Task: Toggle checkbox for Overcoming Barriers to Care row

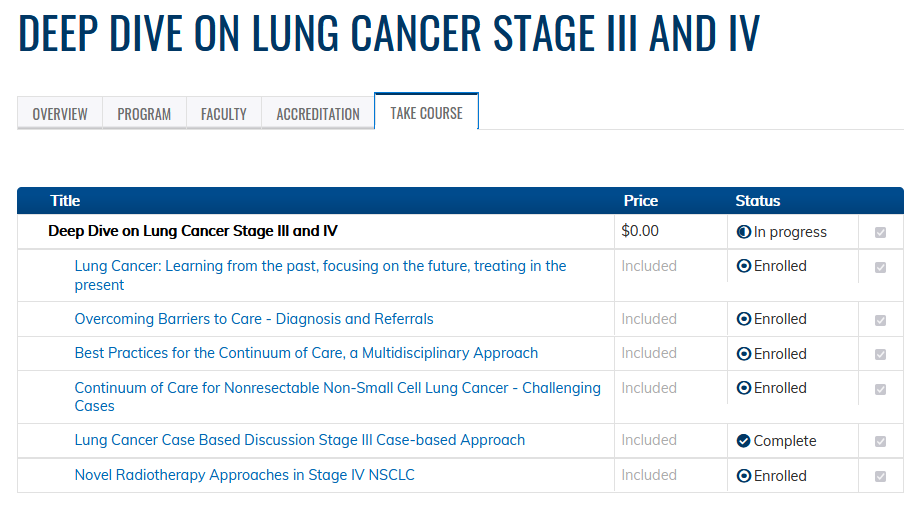Action: pyautogui.click(x=880, y=320)
